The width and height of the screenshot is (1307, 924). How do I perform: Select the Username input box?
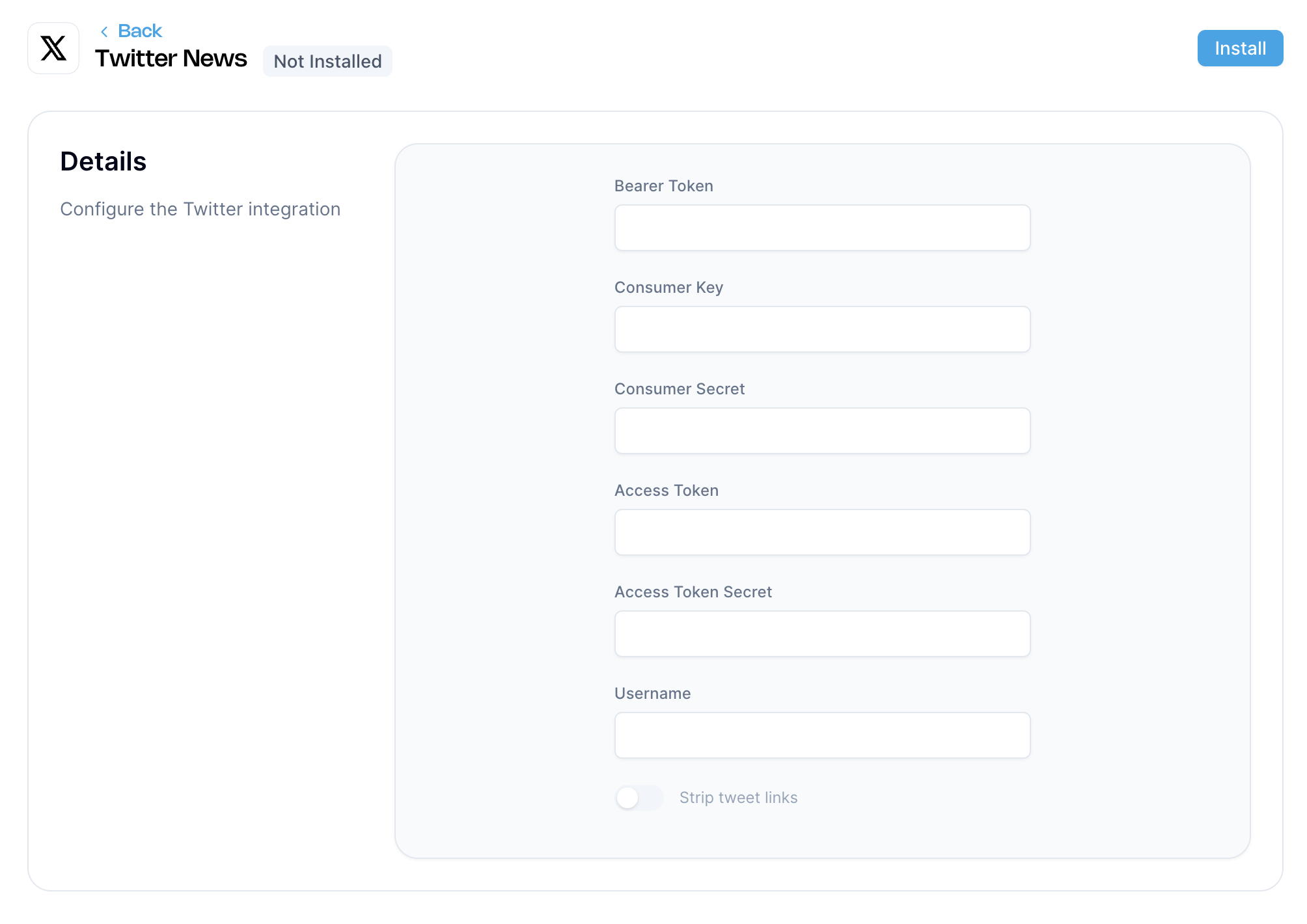coord(821,735)
